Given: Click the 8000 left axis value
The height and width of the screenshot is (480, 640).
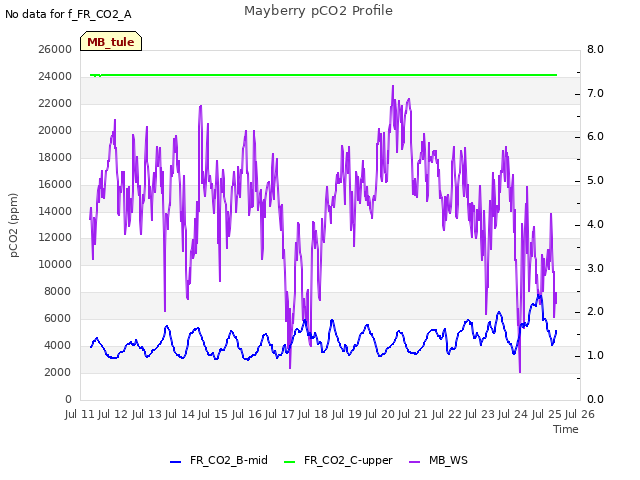Looking at the screenshot, I should (x=58, y=291).
